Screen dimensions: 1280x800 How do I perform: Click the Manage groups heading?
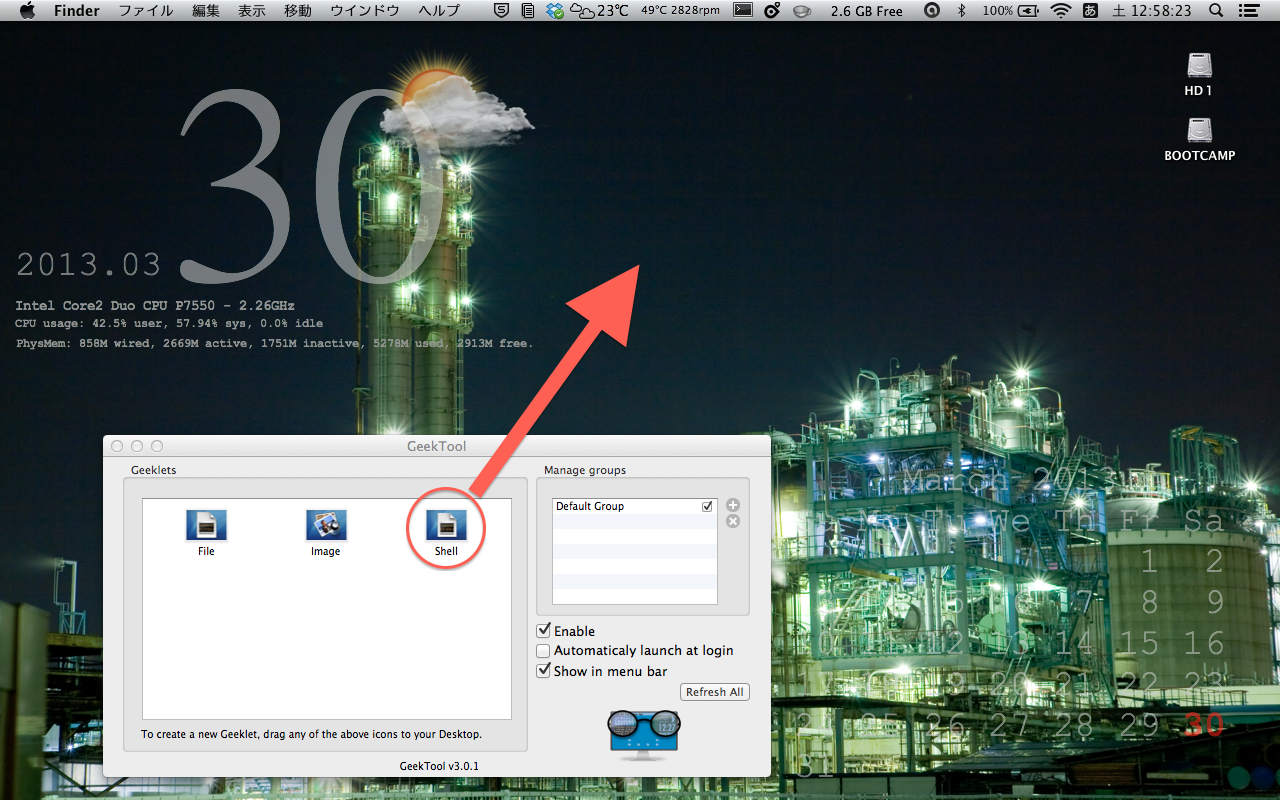click(585, 470)
